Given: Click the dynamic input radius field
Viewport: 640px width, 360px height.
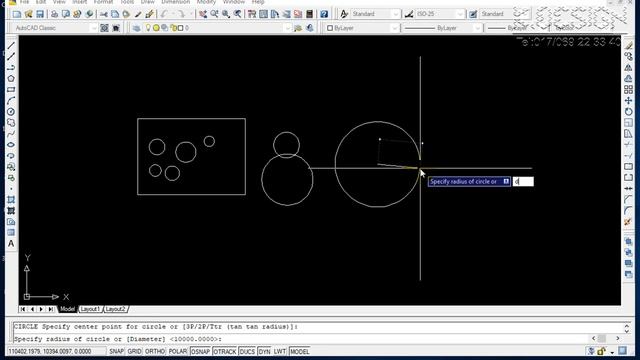Looking at the screenshot, I should (523, 182).
